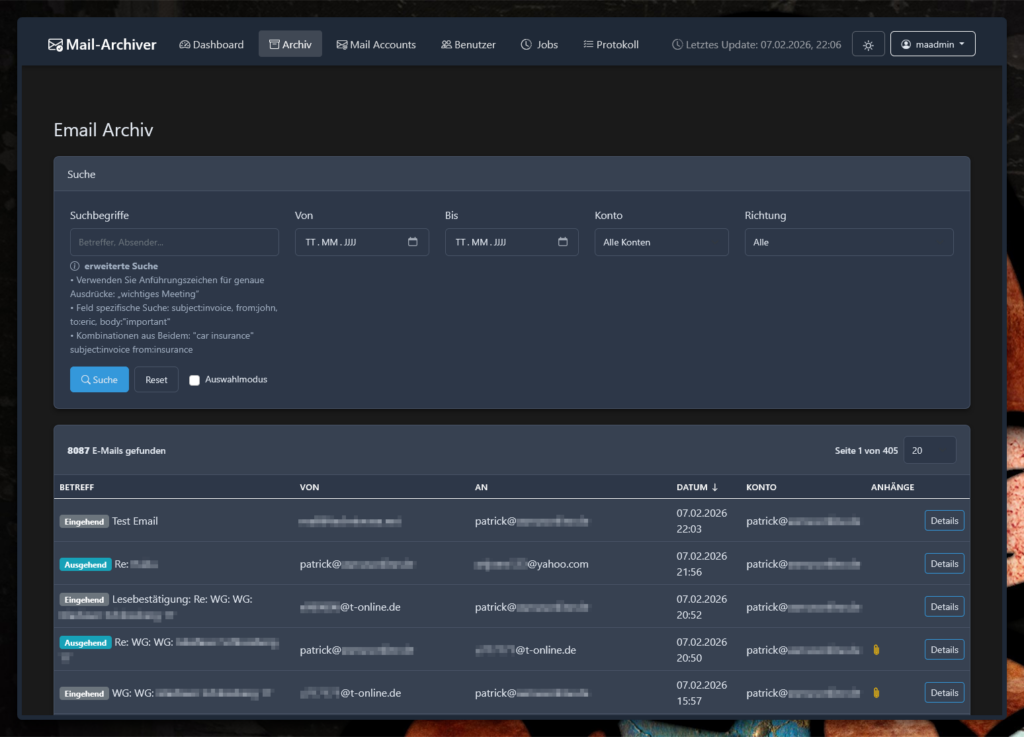Open the Mail Accounts page

[376, 45]
